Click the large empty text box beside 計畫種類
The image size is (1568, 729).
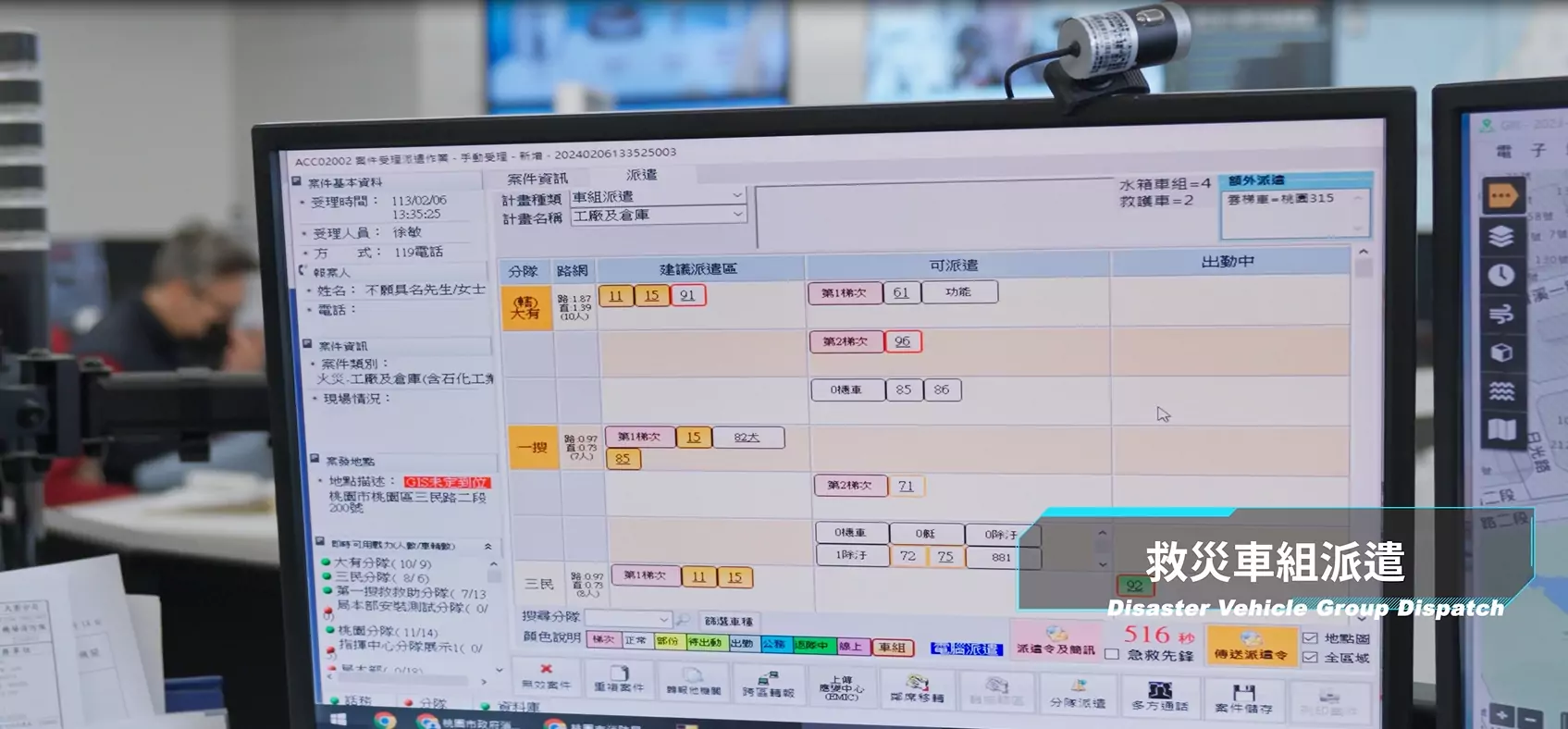pyautogui.click(x=933, y=215)
